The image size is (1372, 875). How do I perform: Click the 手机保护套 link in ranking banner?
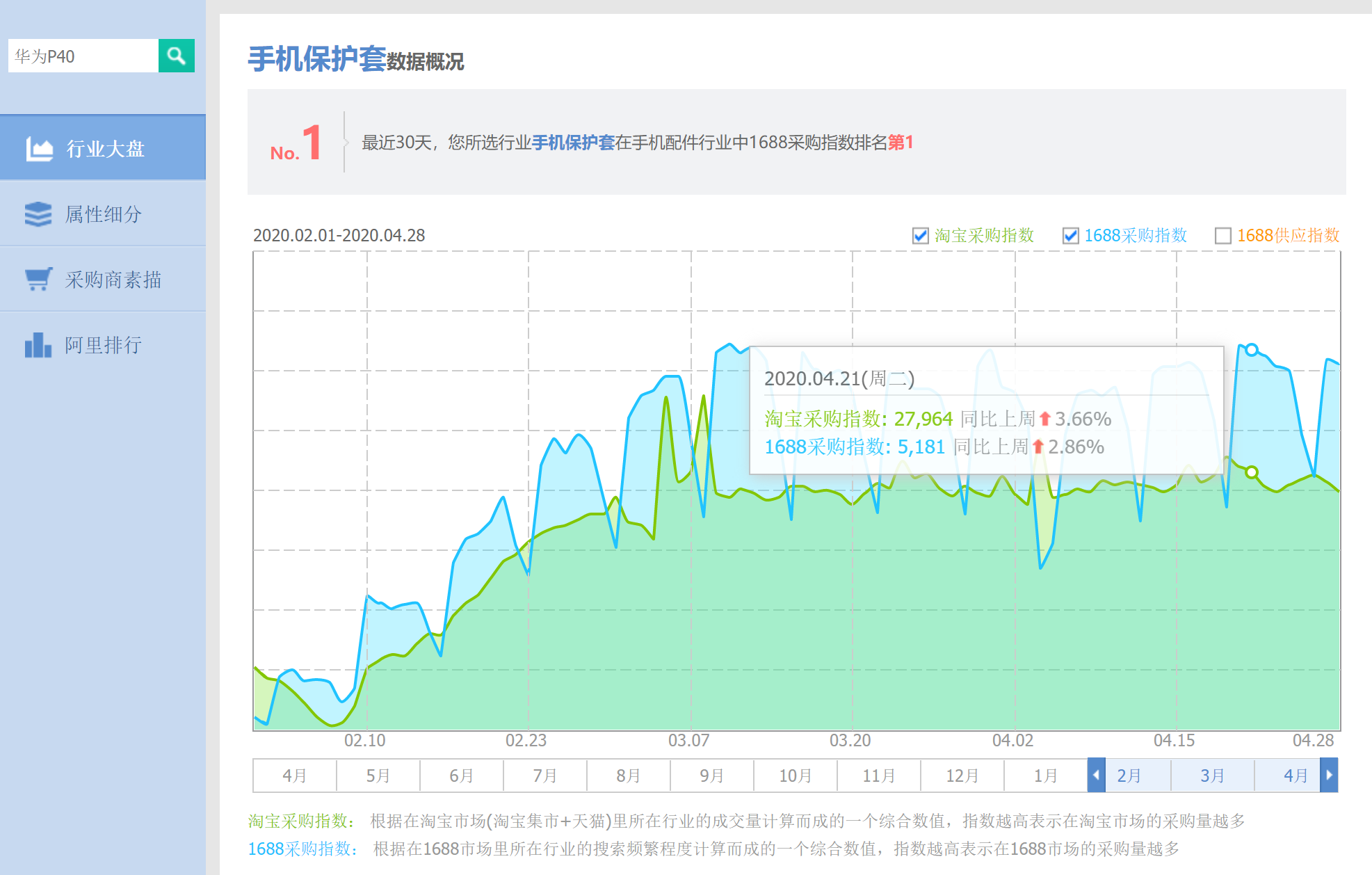pyautogui.click(x=573, y=143)
